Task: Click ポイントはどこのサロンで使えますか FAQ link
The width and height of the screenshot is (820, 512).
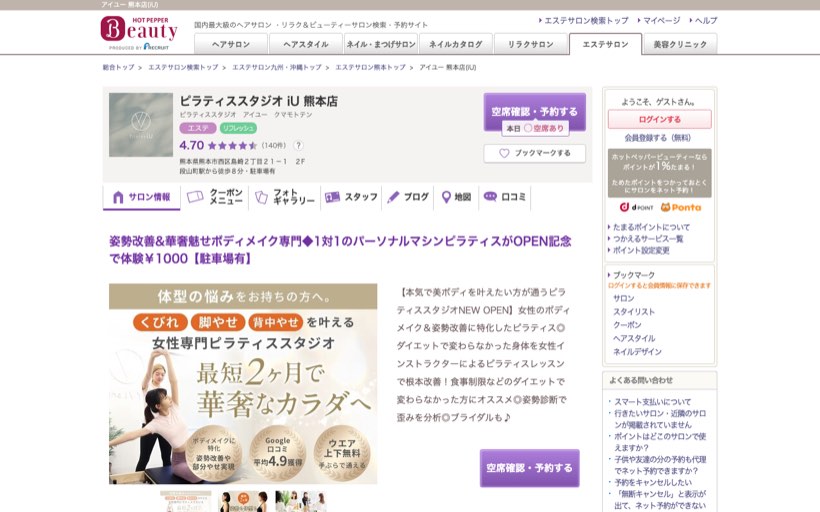Action: [660, 442]
